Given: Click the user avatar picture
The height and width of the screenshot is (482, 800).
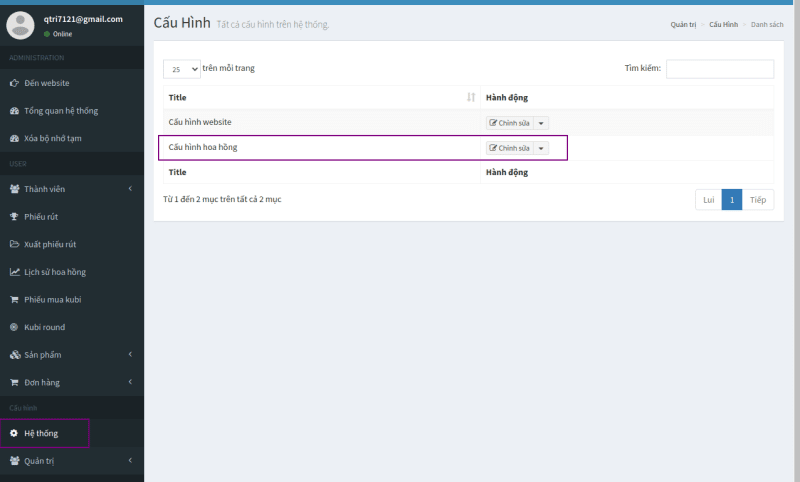Looking at the screenshot, I should coord(20,25).
